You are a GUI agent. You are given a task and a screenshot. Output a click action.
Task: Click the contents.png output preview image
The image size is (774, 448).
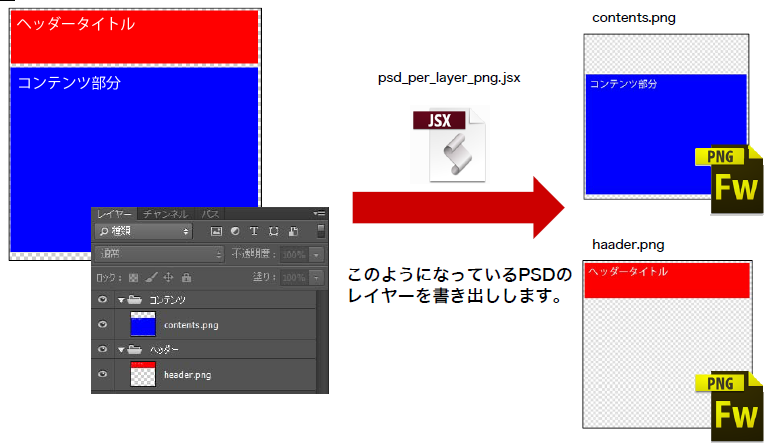[x=666, y=116]
